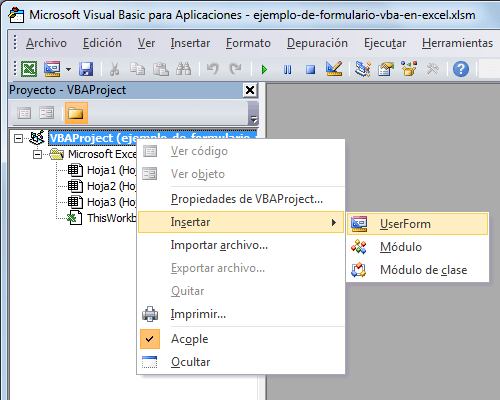Image resolution: width=500 pixels, height=400 pixels.
Task: Select Módulo de clase from submenu
Action: click(417, 270)
